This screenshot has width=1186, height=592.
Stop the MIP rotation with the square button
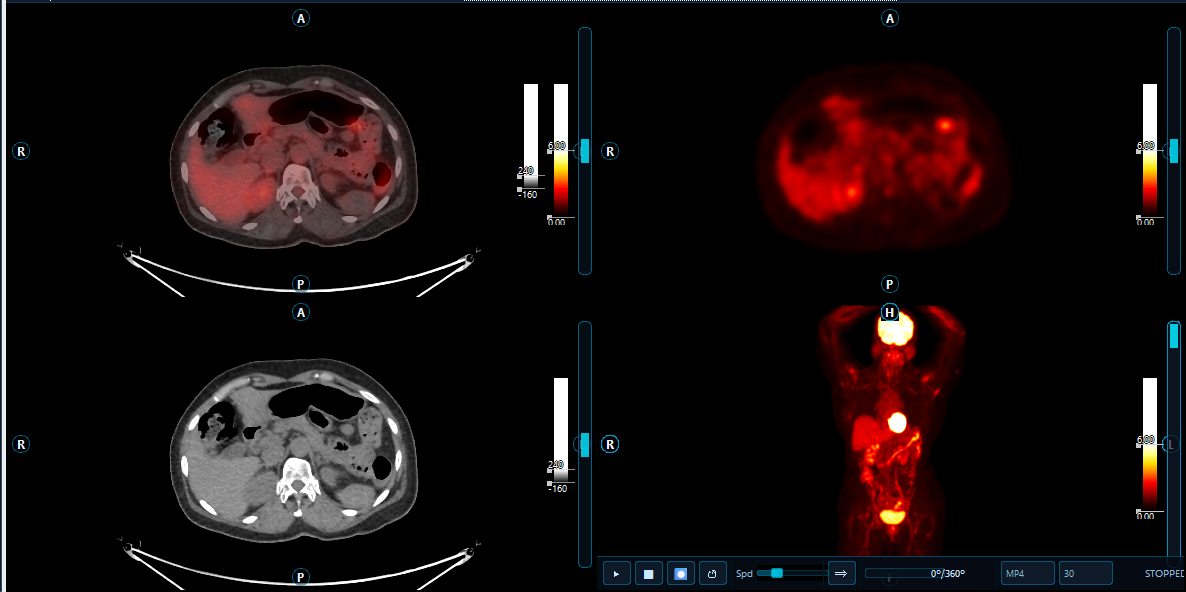coord(648,574)
